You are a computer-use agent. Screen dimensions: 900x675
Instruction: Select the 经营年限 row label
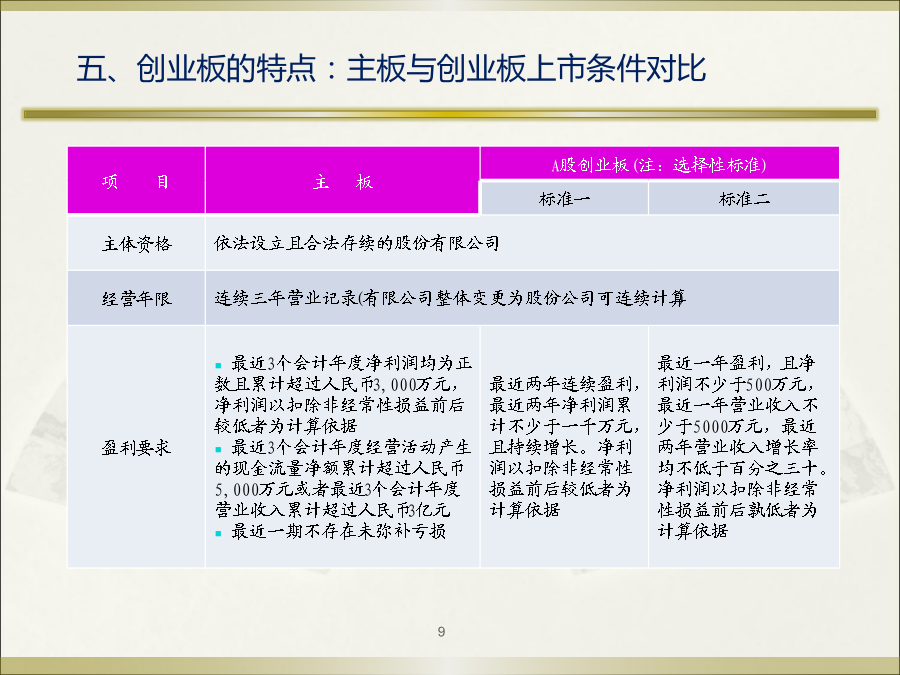coord(137,298)
